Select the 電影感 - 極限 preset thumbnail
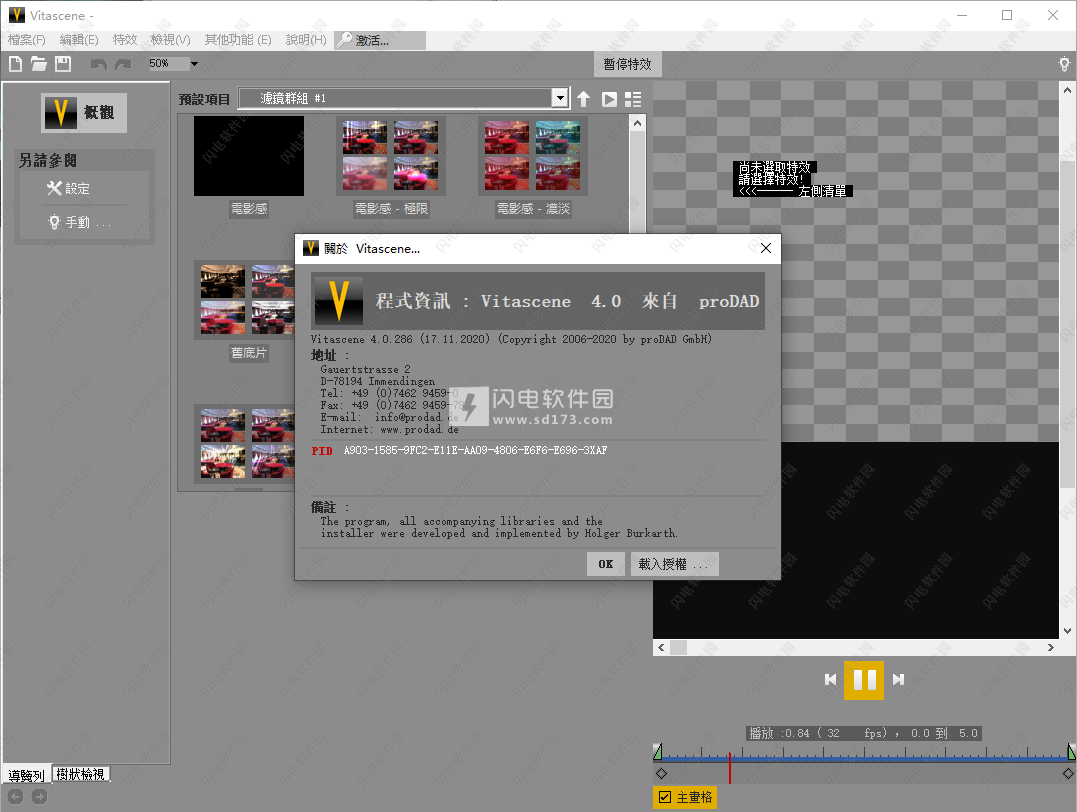1077x812 pixels. (391, 156)
